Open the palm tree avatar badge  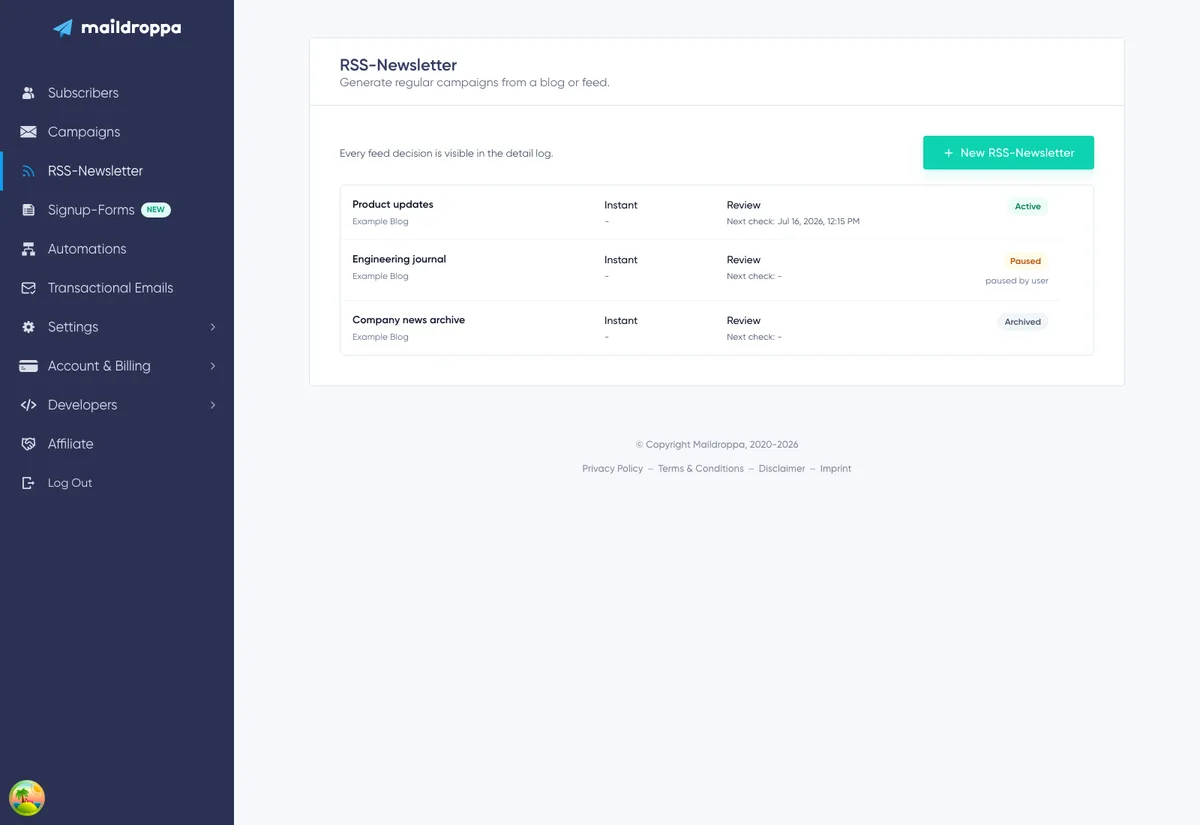[x=27, y=798]
